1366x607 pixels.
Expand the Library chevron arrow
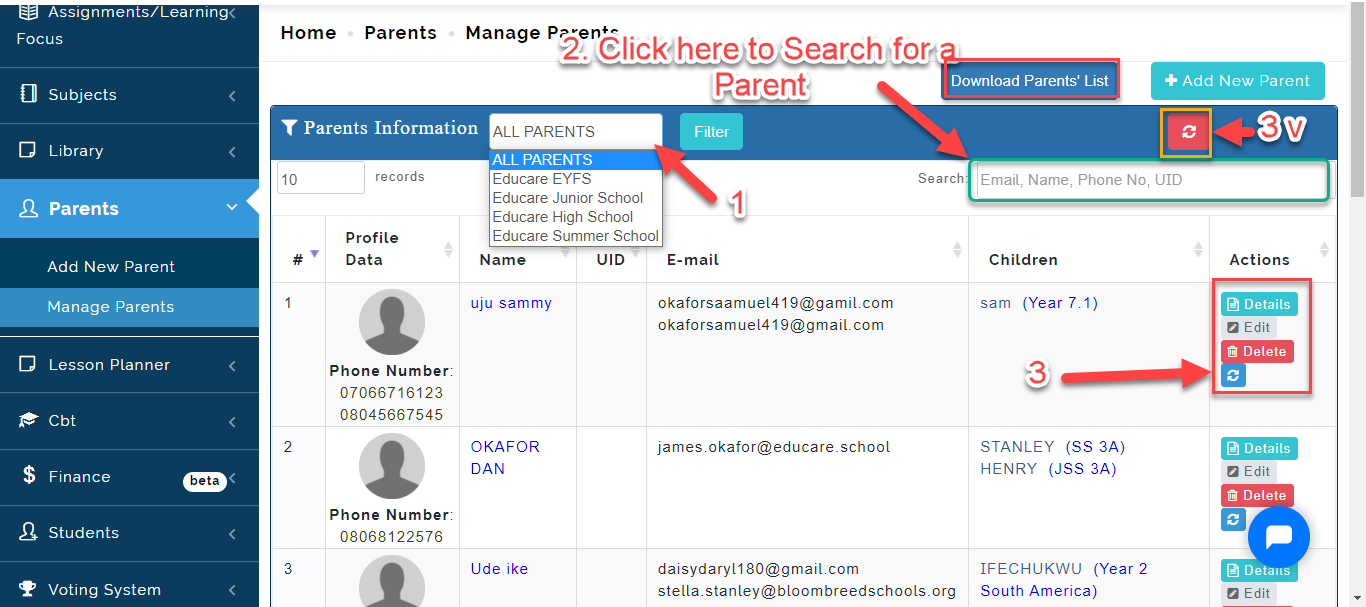(x=232, y=152)
